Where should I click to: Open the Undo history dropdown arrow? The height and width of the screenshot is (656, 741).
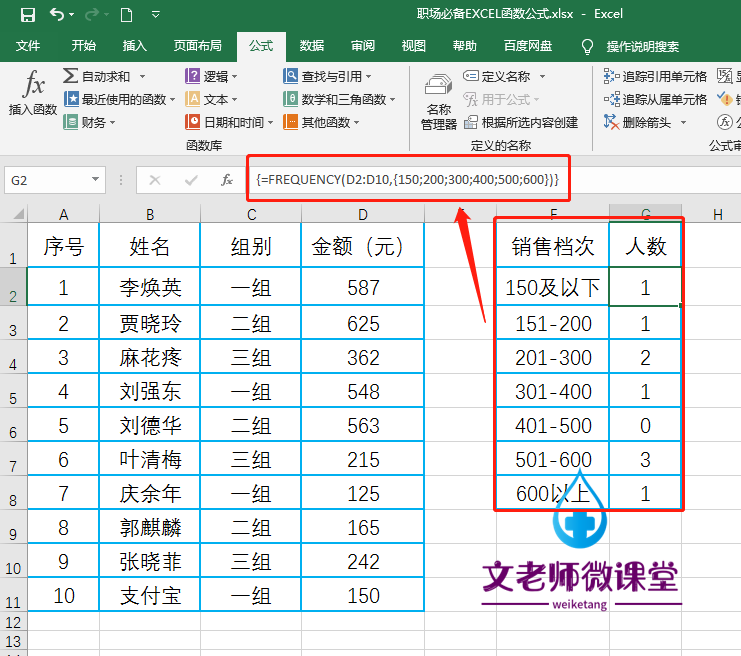(x=72, y=15)
